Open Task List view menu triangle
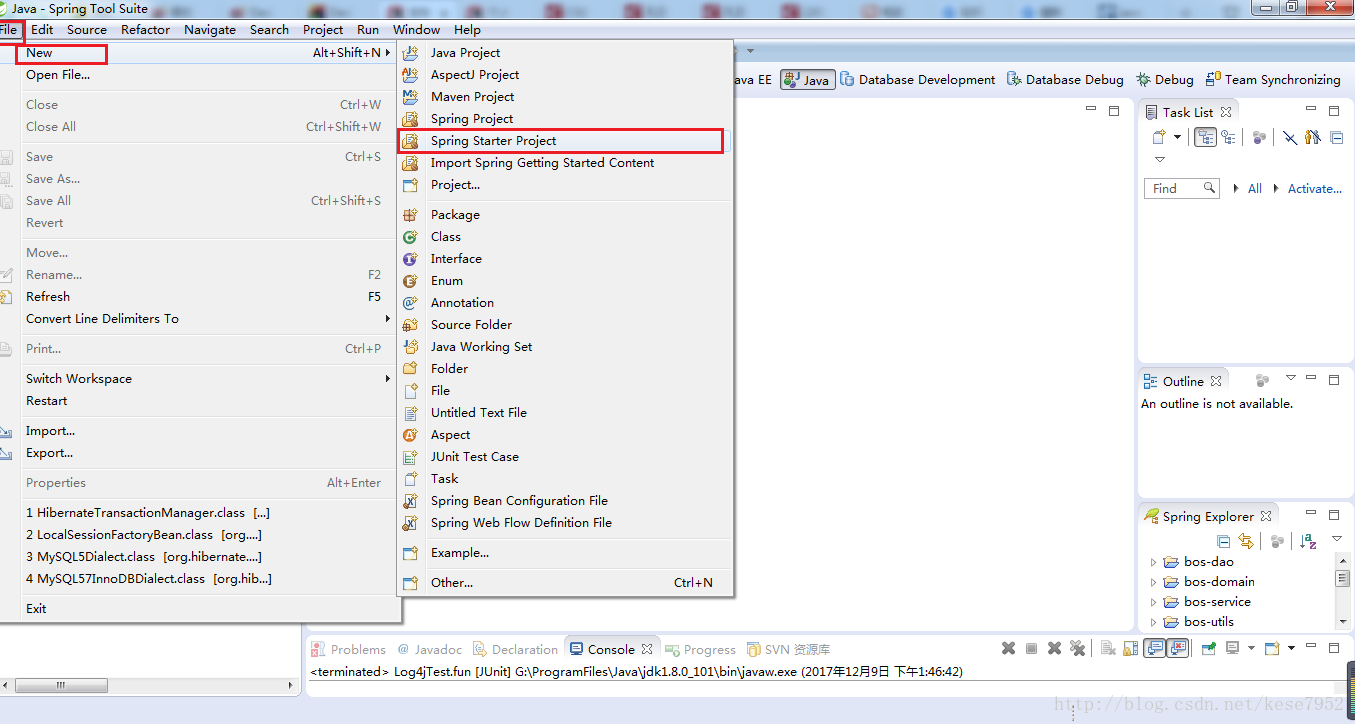The width and height of the screenshot is (1355, 724). coord(1160,160)
